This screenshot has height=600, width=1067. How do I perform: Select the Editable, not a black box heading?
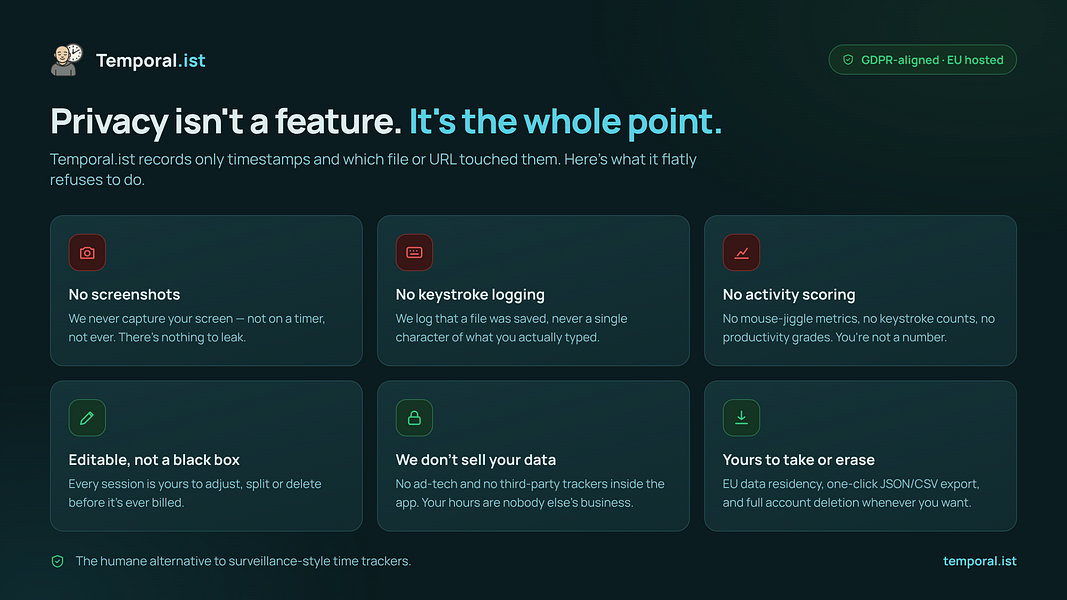coord(154,460)
